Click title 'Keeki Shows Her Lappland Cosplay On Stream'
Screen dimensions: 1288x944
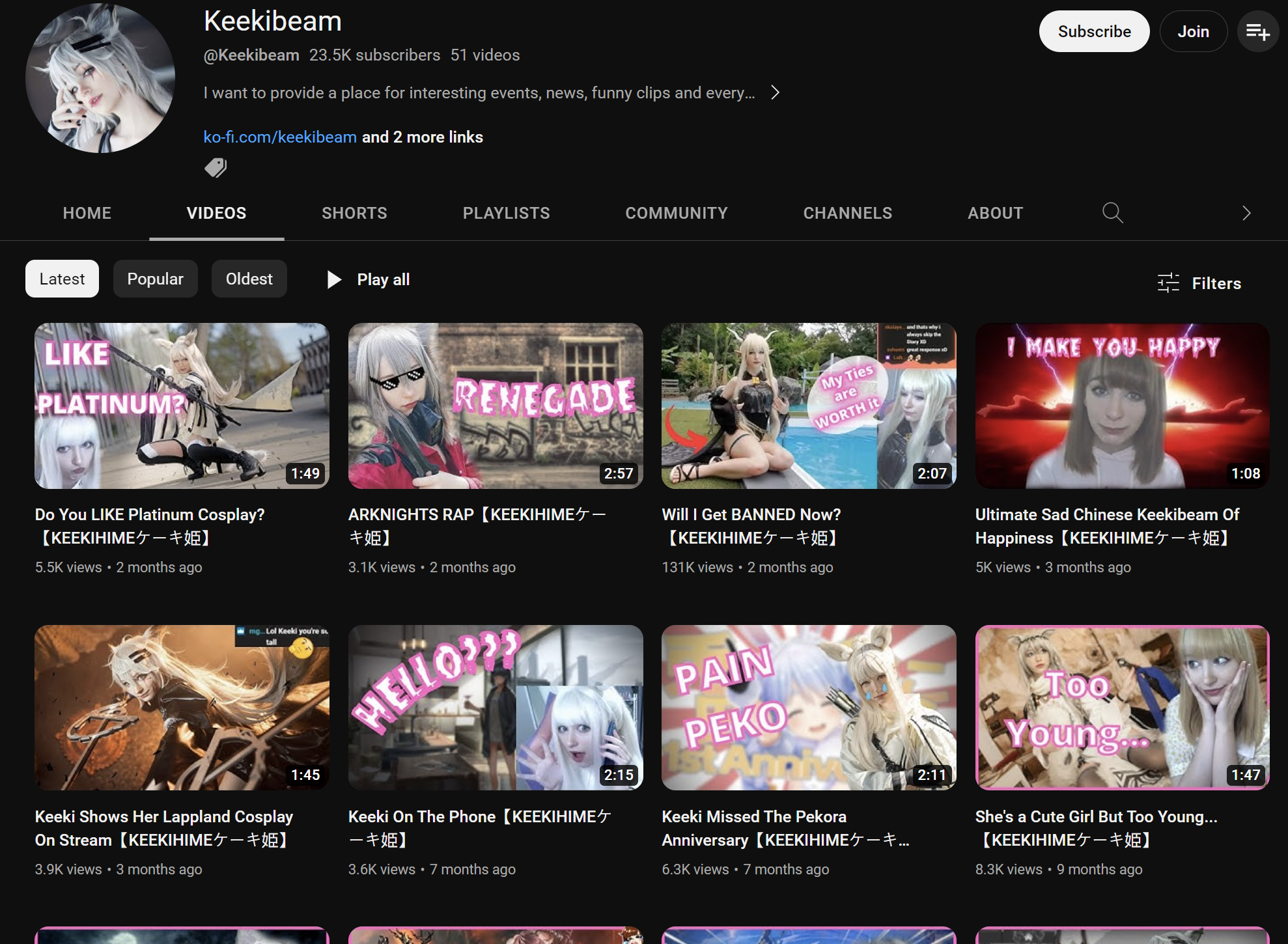(164, 828)
